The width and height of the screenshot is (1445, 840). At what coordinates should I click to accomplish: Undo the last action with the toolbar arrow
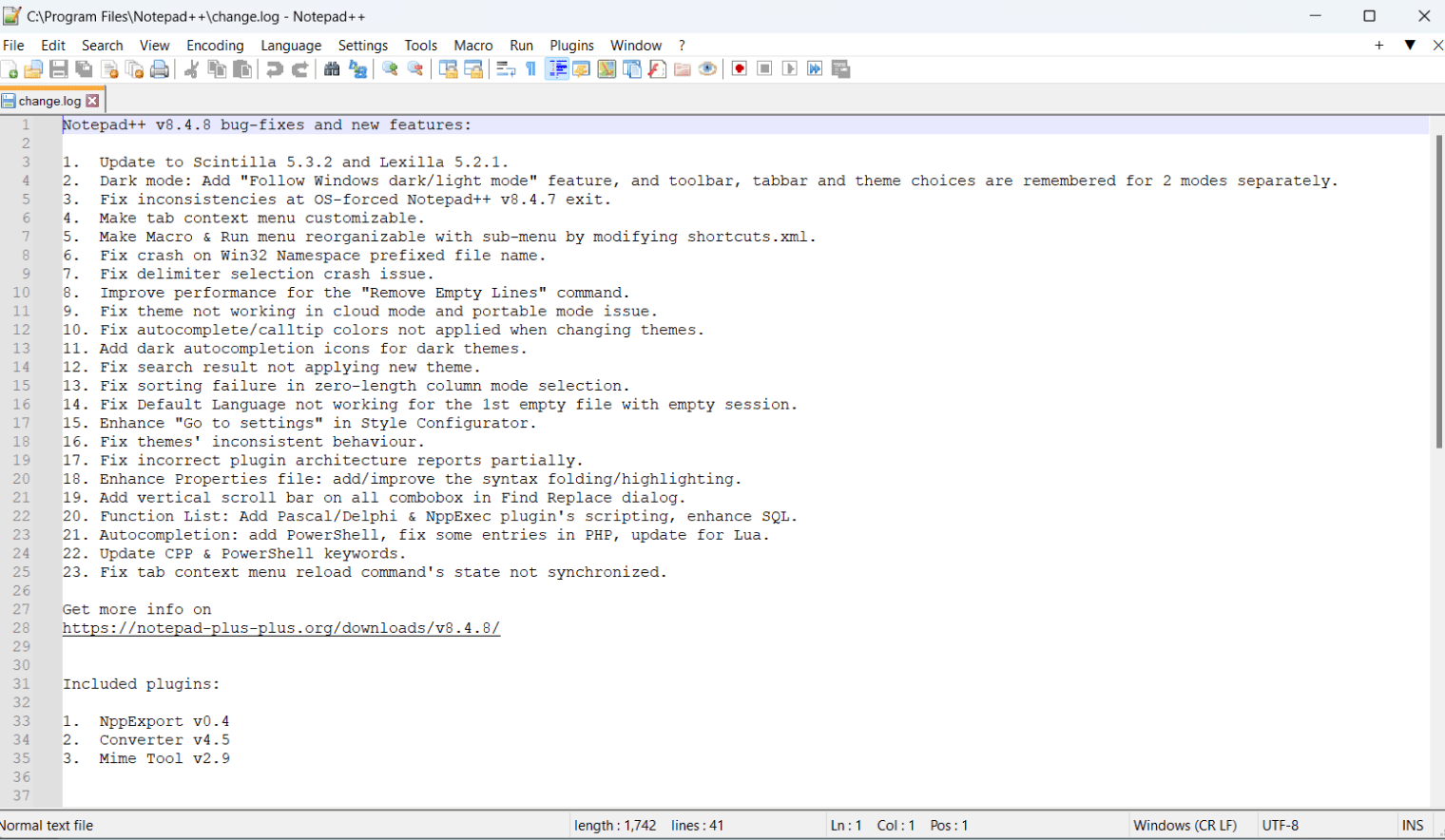tap(275, 69)
